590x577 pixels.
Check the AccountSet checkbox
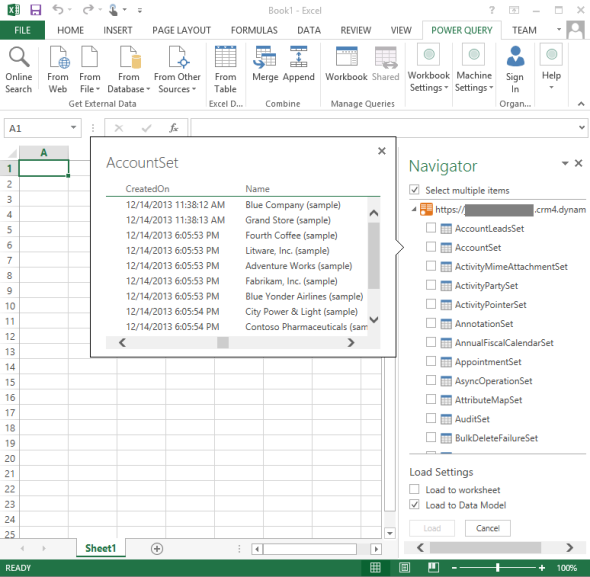431,247
